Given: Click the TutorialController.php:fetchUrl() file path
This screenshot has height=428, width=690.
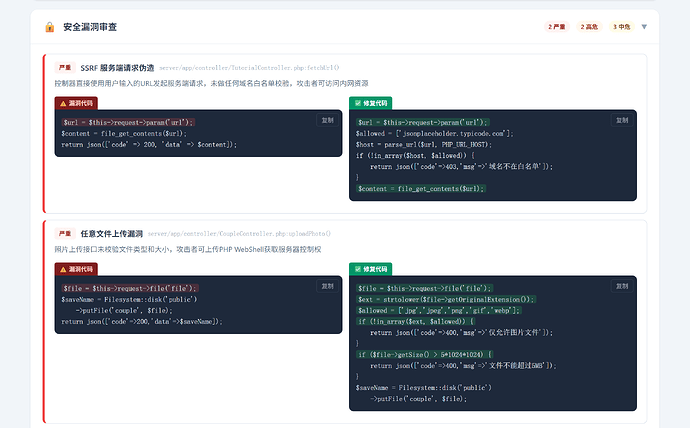Looking at the screenshot, I should coord(249,68).
